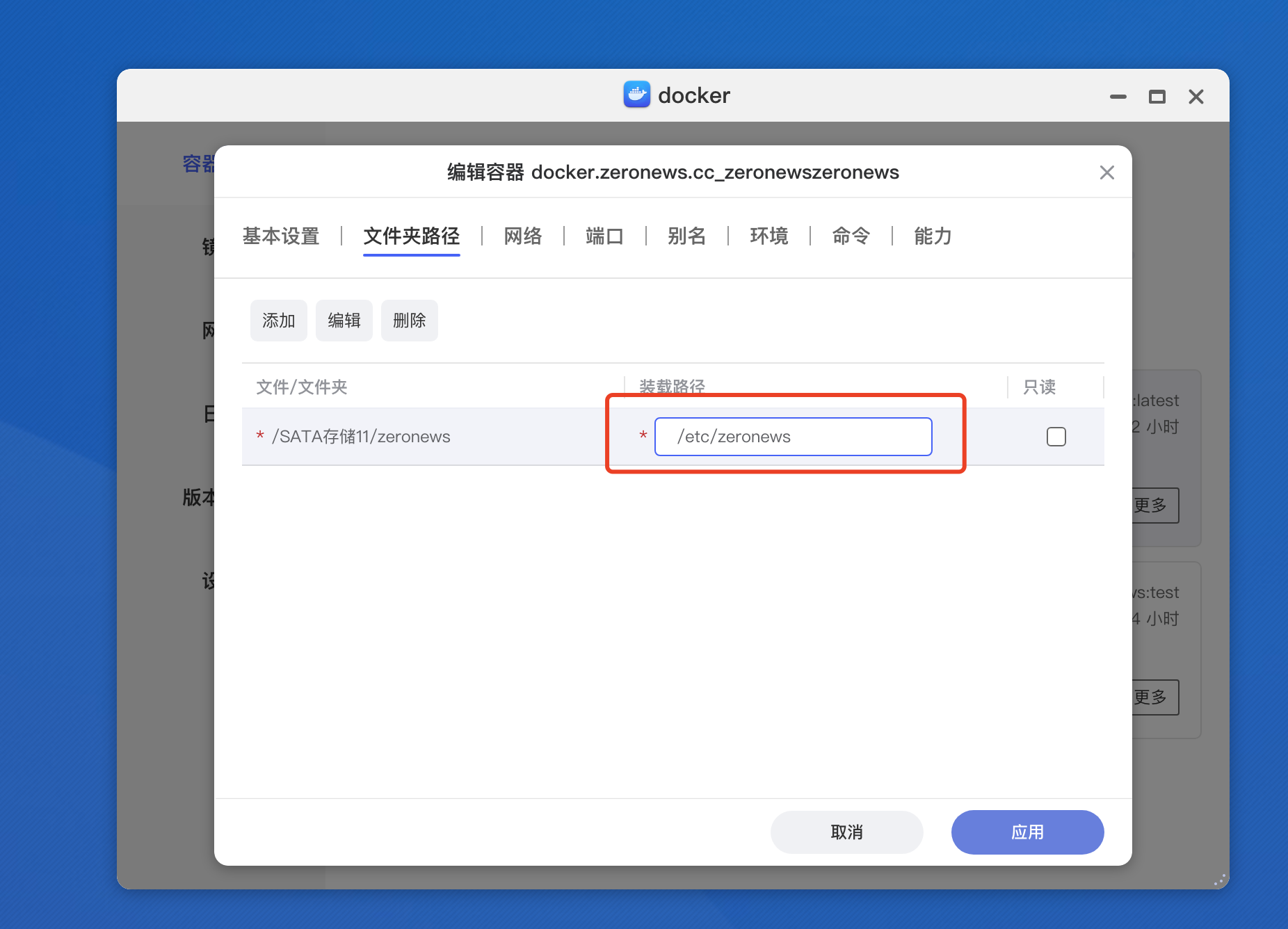
Task: Switch to the 网络 tab
Action: tap(523, 236)
